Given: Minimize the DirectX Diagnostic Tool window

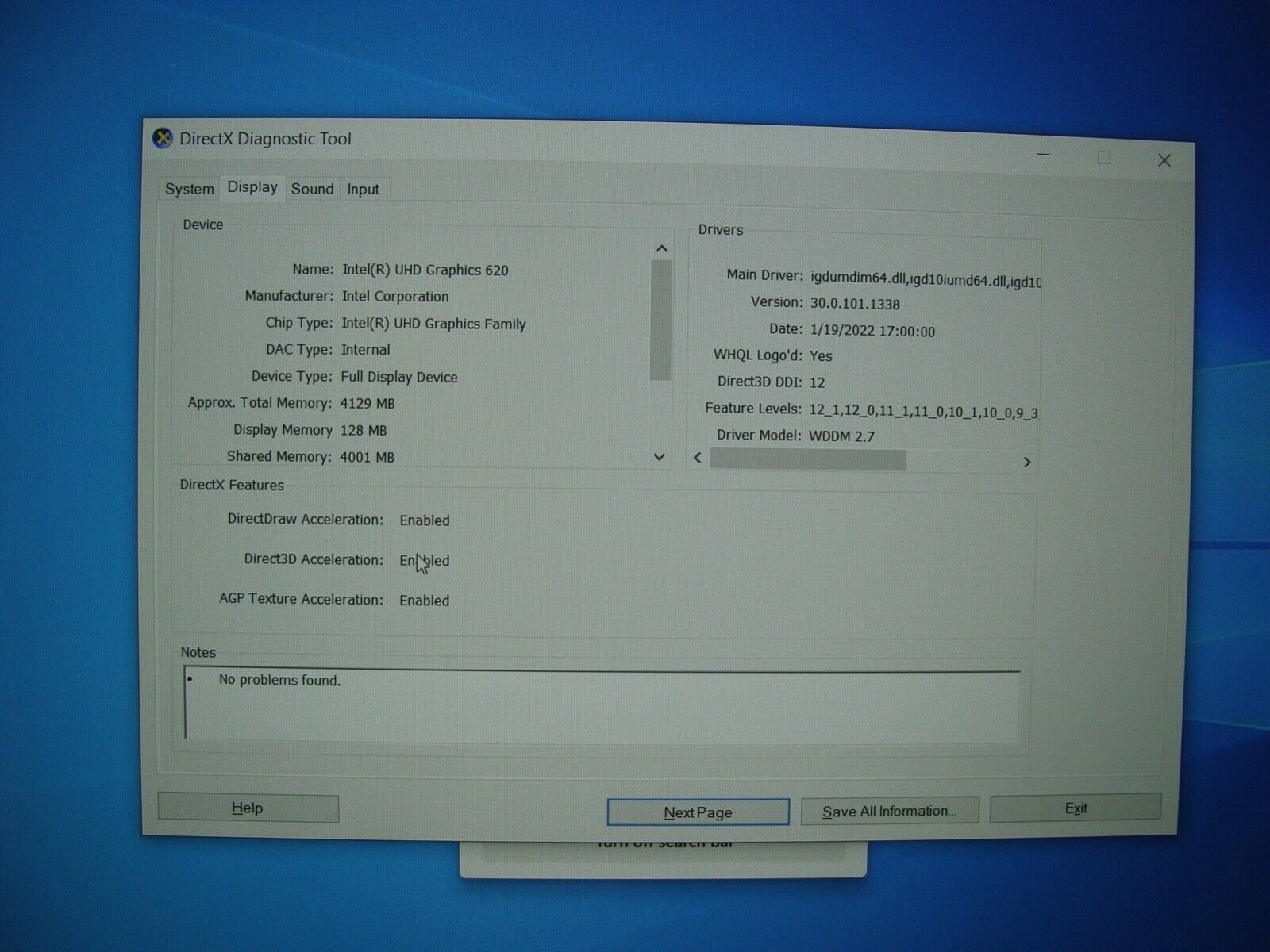Looking at the screenshot, I should [x=1044, y=155].
